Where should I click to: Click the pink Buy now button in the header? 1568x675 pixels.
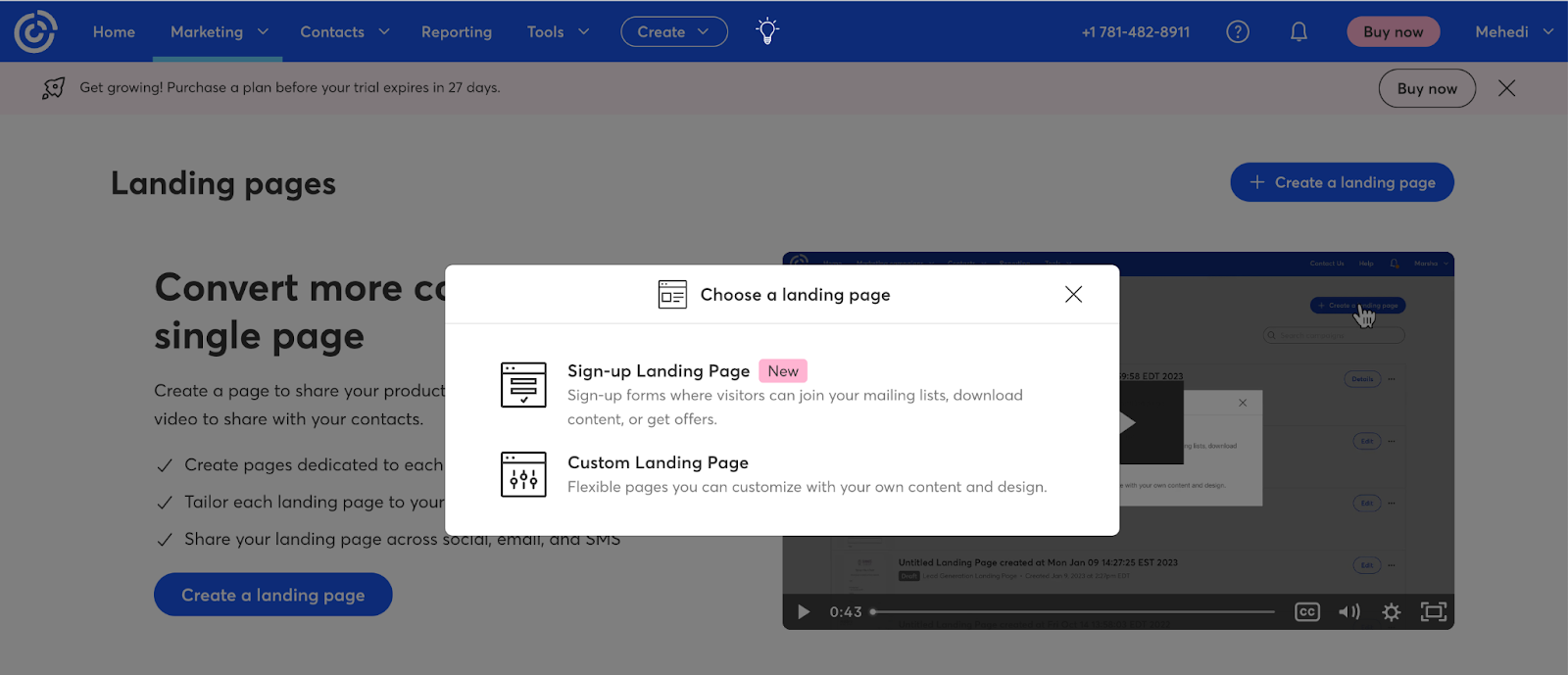point(1393,31)
